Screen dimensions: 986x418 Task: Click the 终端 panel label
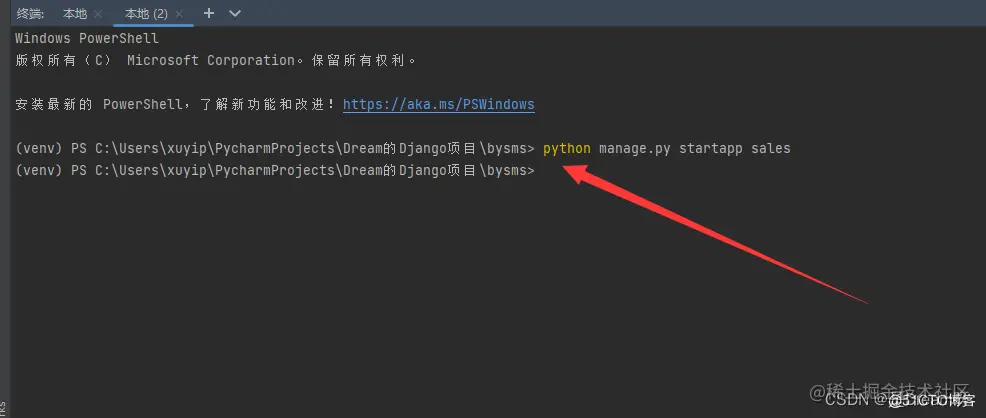[30, 13]
